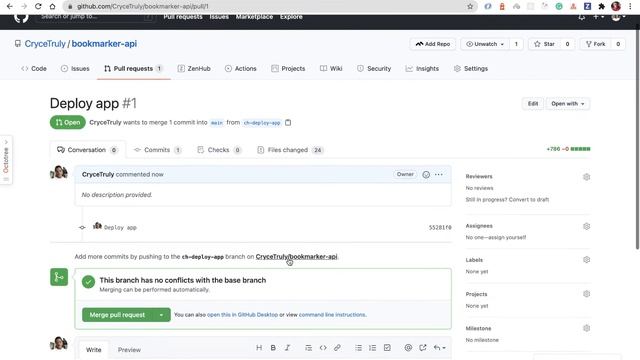640x360 pixels.
Task: Click the Merge pull request button
Action: [118, 315]
